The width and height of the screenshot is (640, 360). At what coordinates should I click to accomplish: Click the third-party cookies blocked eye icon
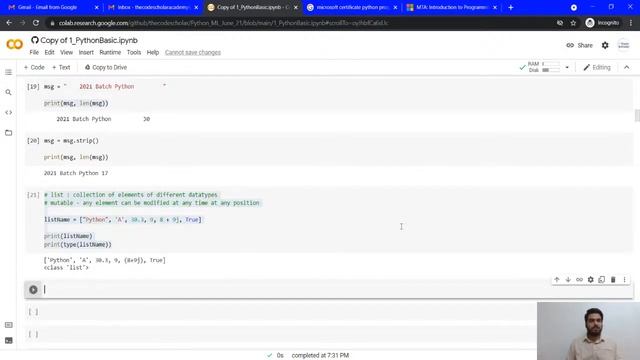[x=560, y=23]
